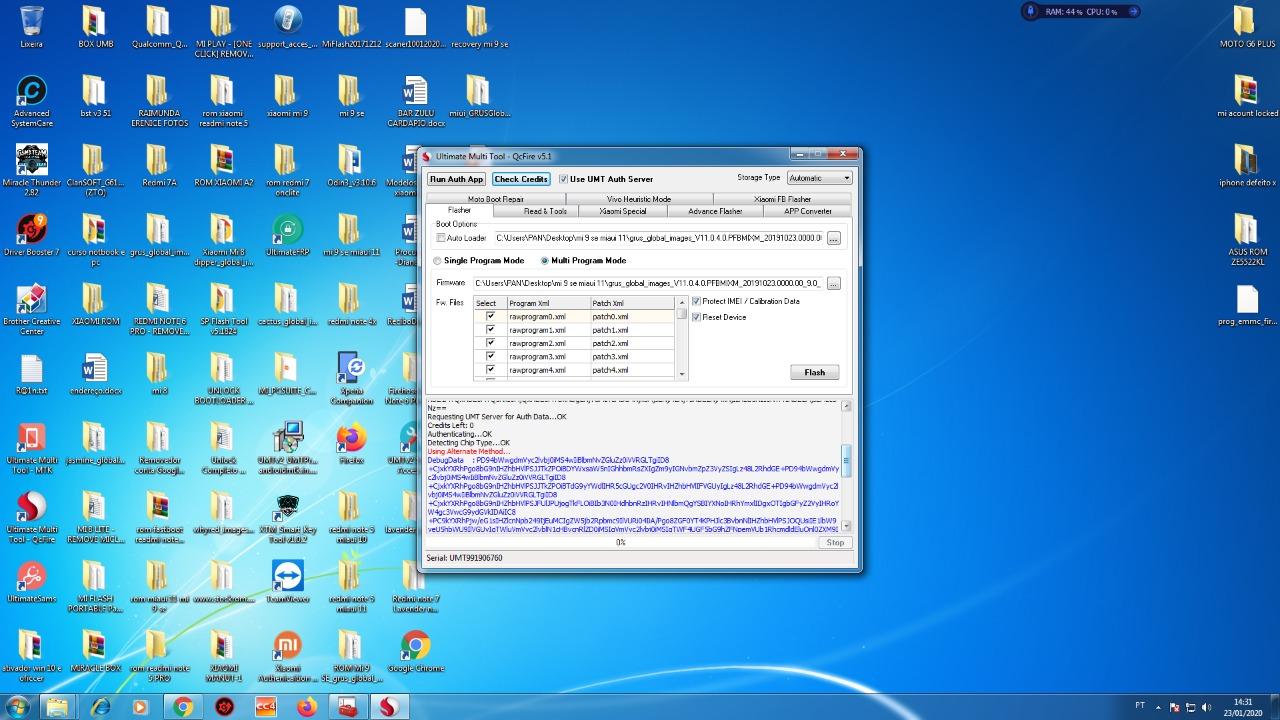Open Chrome from the taskbar
Viewport: 1280px width, 720px height.
coord(182,707)
